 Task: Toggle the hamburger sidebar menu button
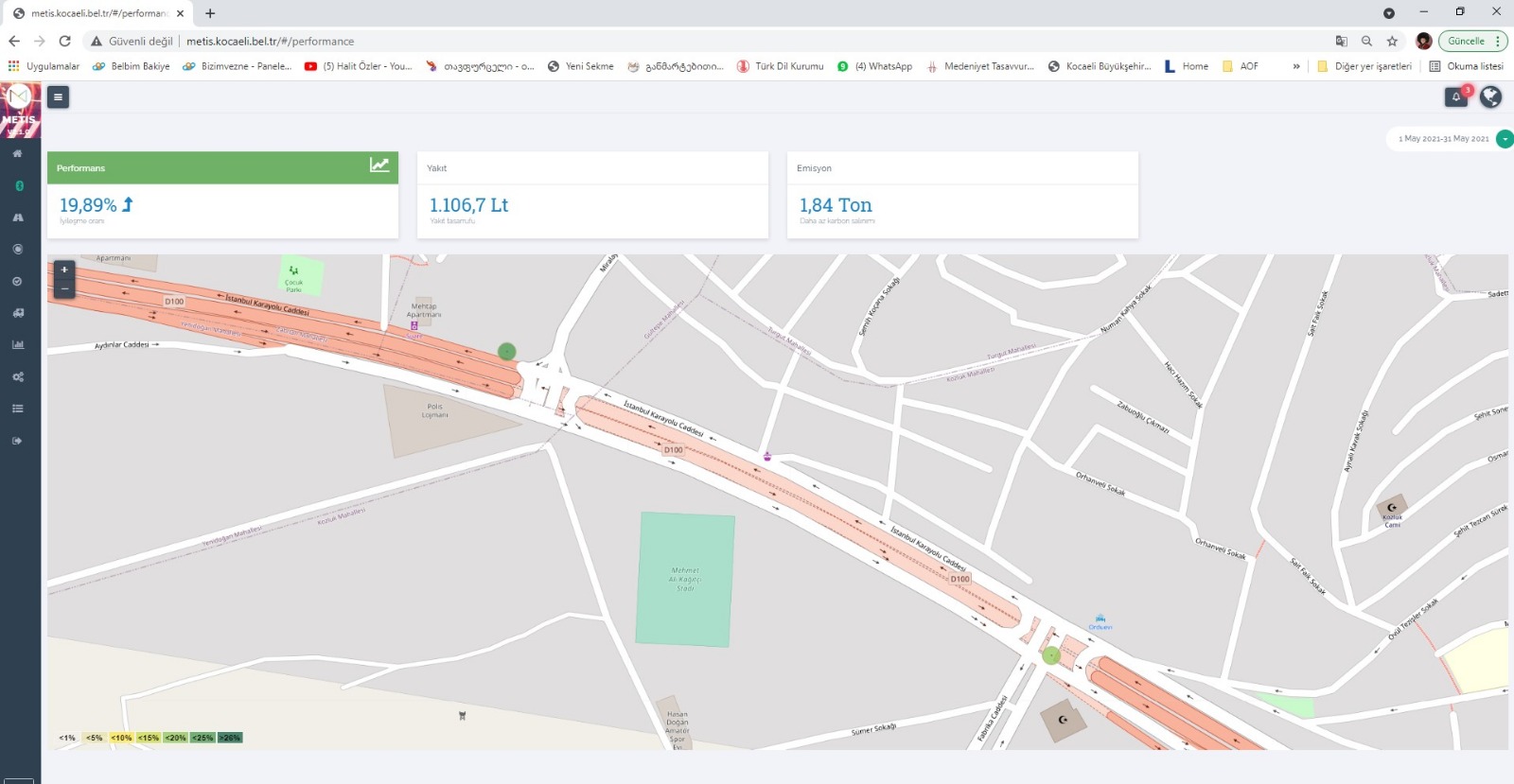coord(58,96)
